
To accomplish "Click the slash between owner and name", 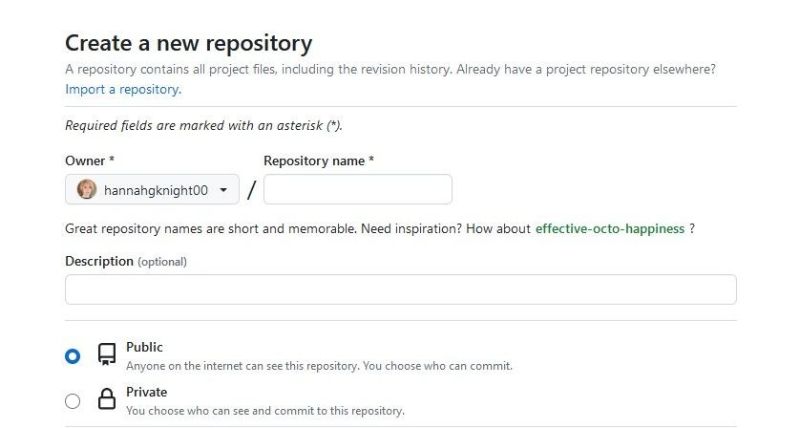I will [251, 190].
